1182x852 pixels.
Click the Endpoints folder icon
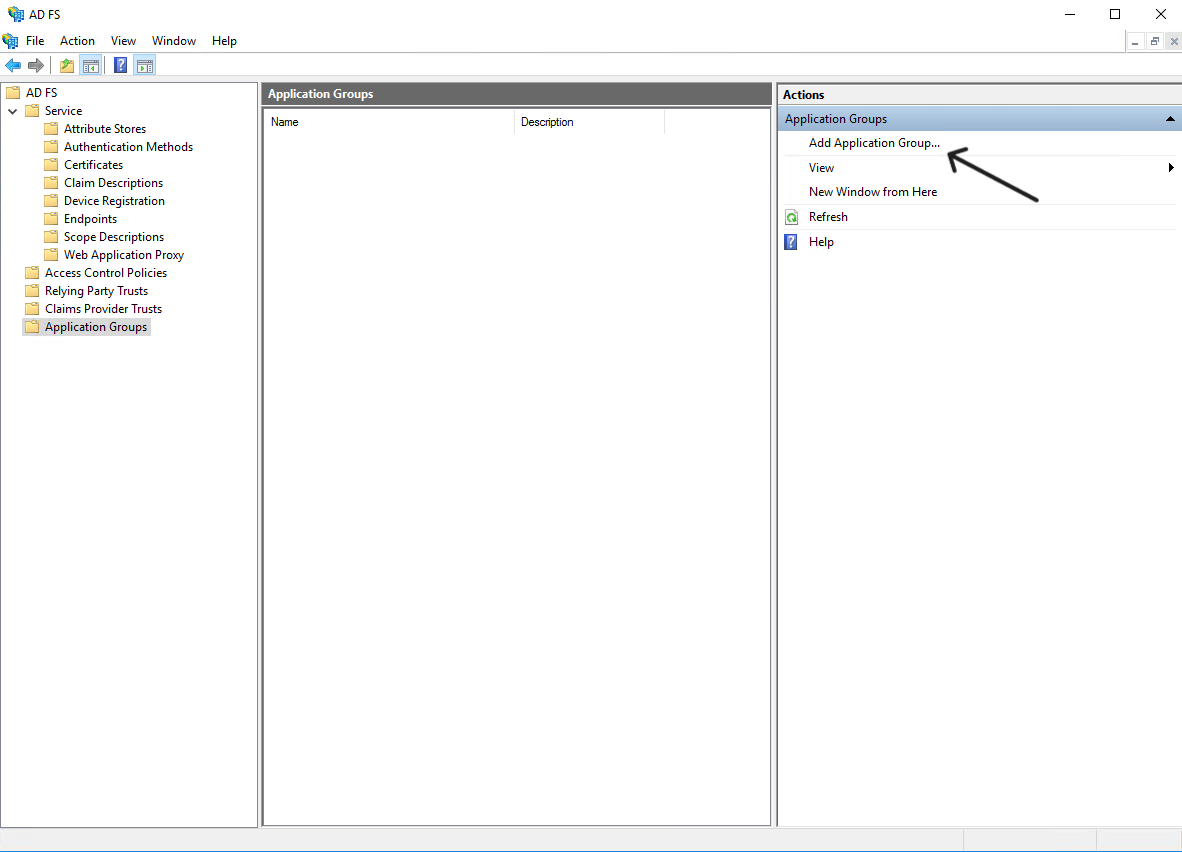coord(51,219)
